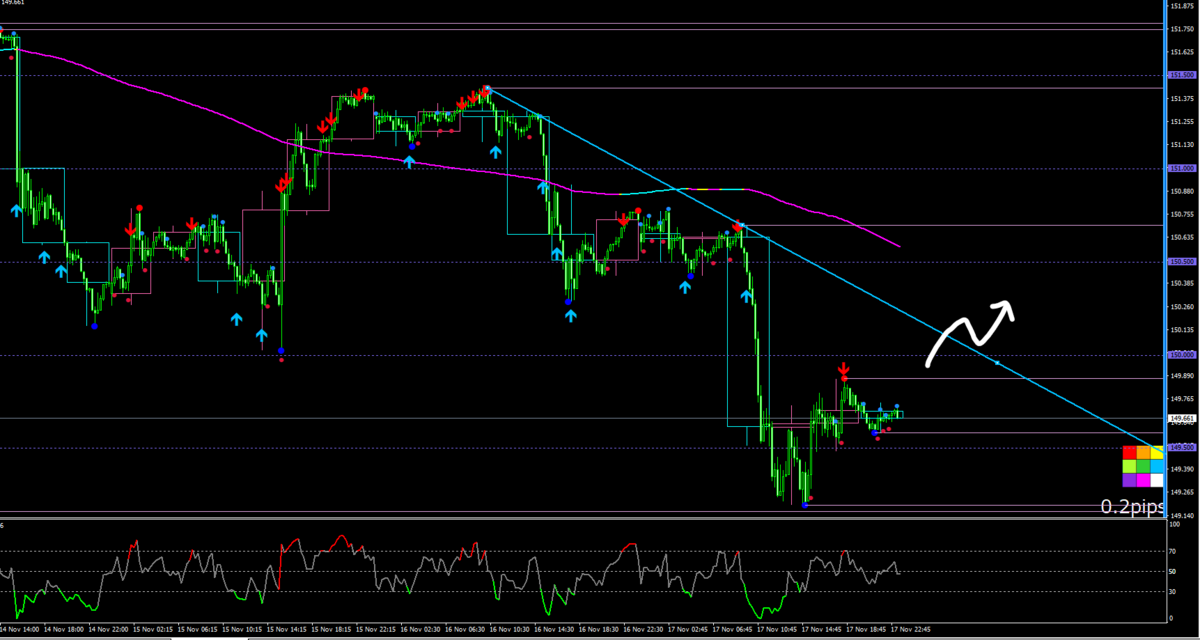Click the highlighted 150.500 price level label

1183,261
